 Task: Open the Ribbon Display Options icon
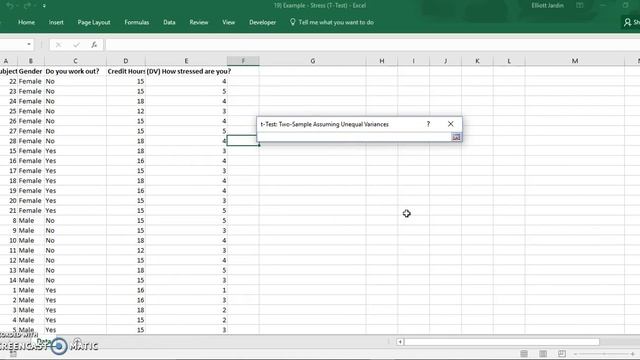pos(580,6)
